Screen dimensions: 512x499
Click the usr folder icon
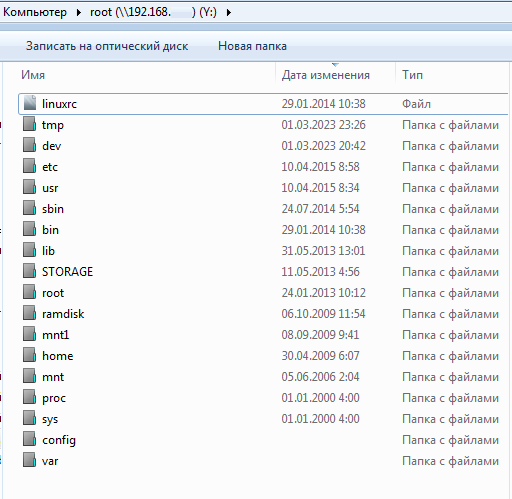click(x=30, y=187)
